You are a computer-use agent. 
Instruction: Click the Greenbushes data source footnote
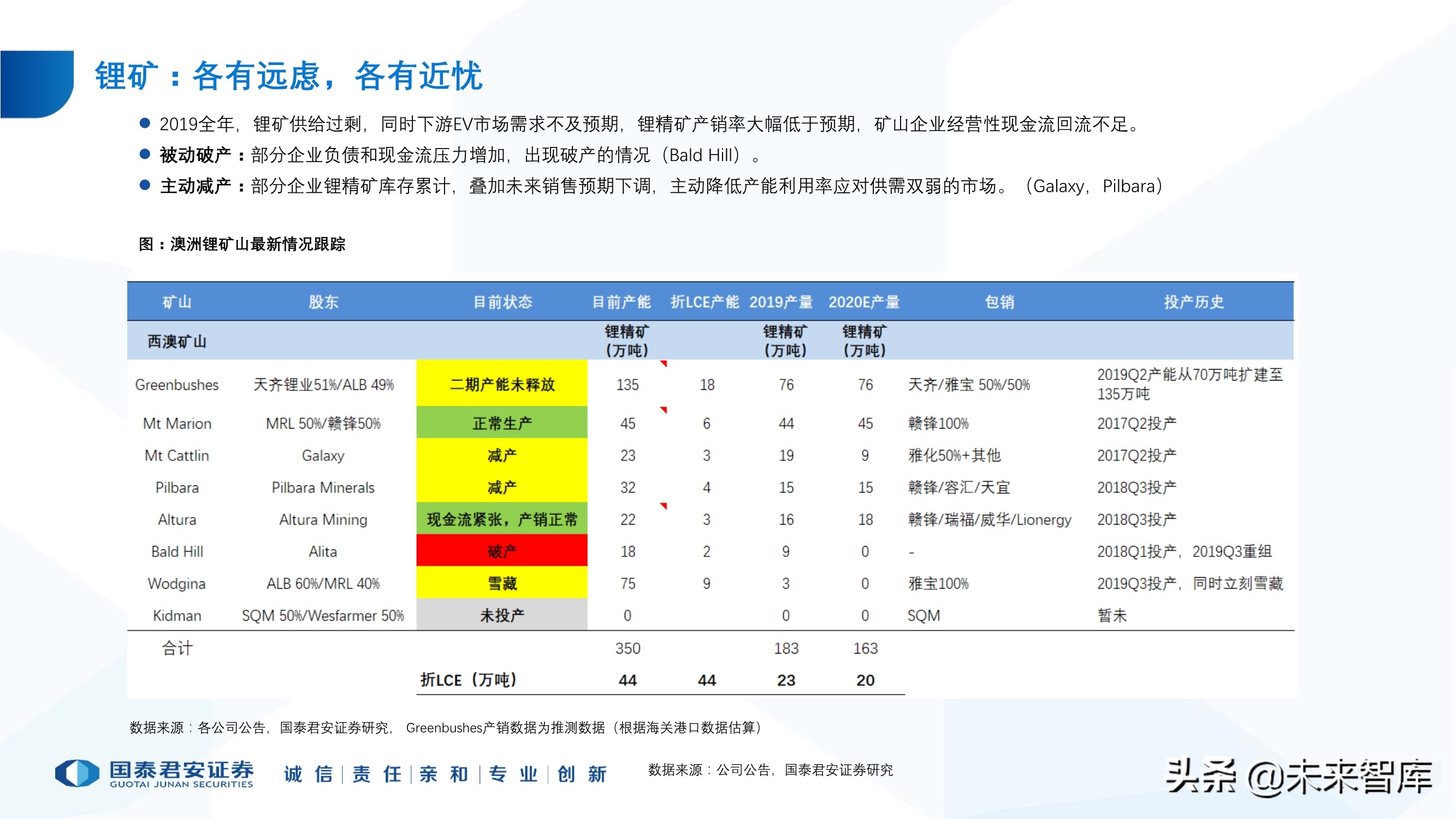pos(446,728)
